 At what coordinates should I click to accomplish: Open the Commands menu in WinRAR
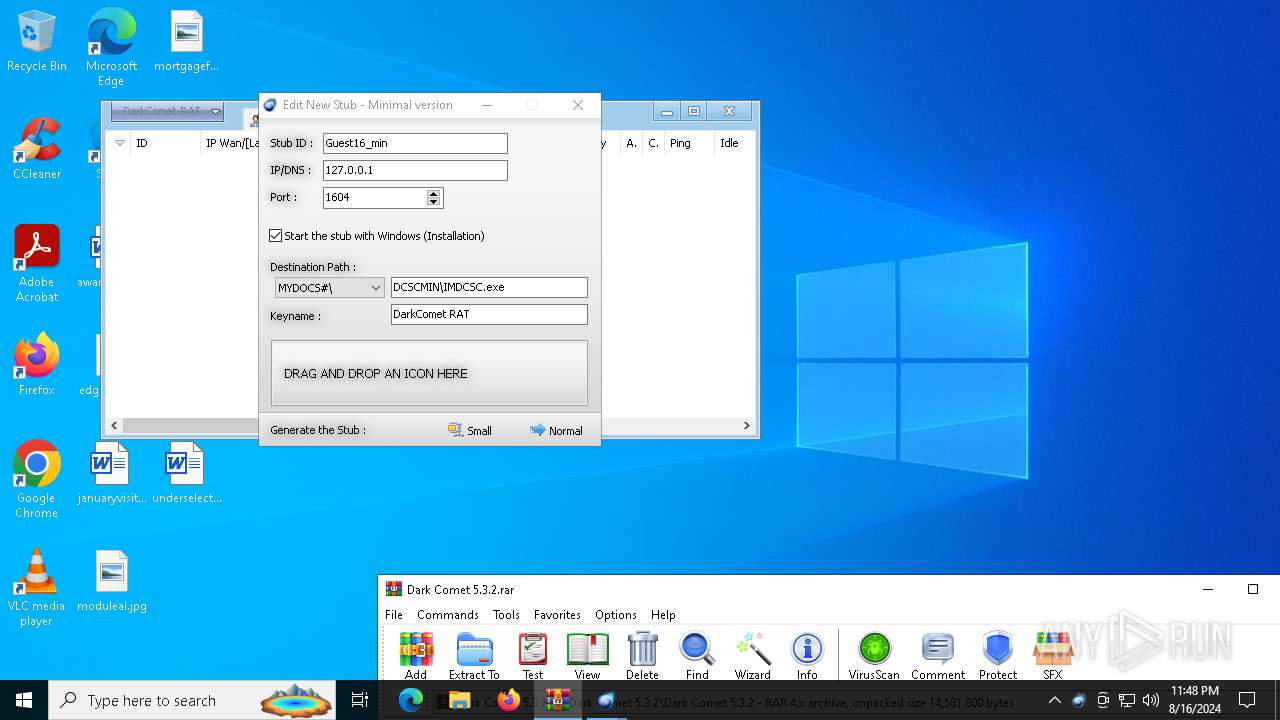[x=448, y=615]
